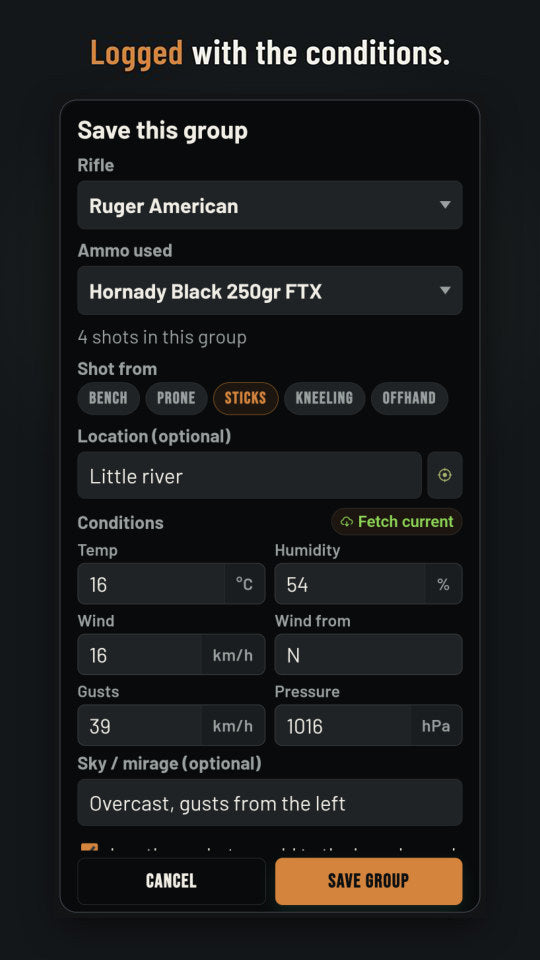The height and width of the screenshot is (960, 540).
Task: Edit the Location field containing Little river
Action: click(250, 475)
